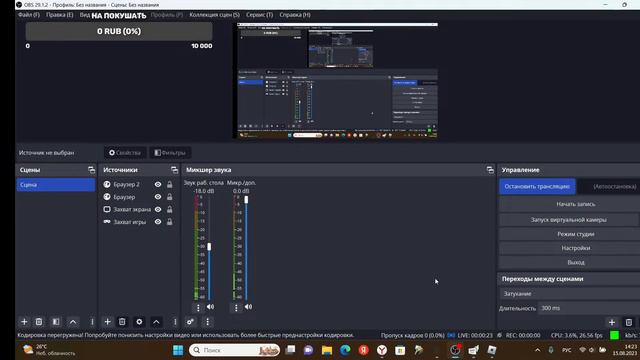Click the Микр./доп. volume fader

(x=246, y=200)
